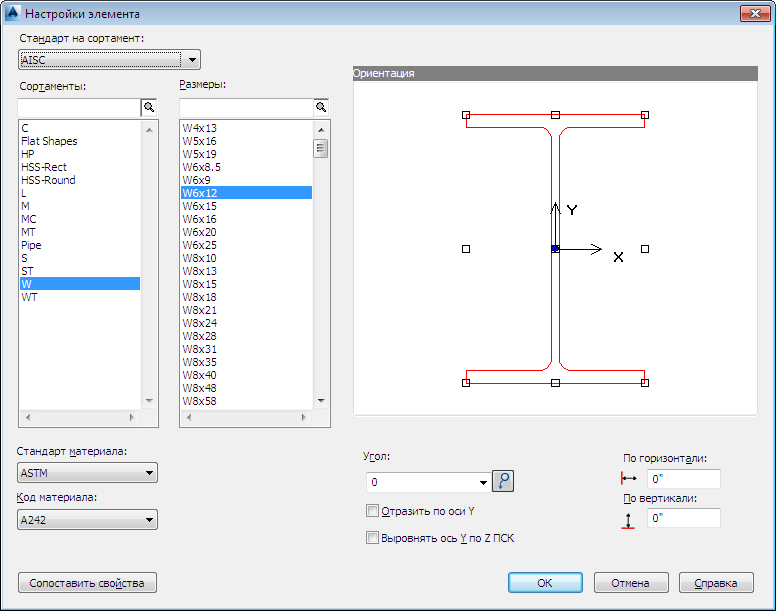This screenshot has height=611, width=776.
Task: Select size W8x24
Action: click(246, 323)
